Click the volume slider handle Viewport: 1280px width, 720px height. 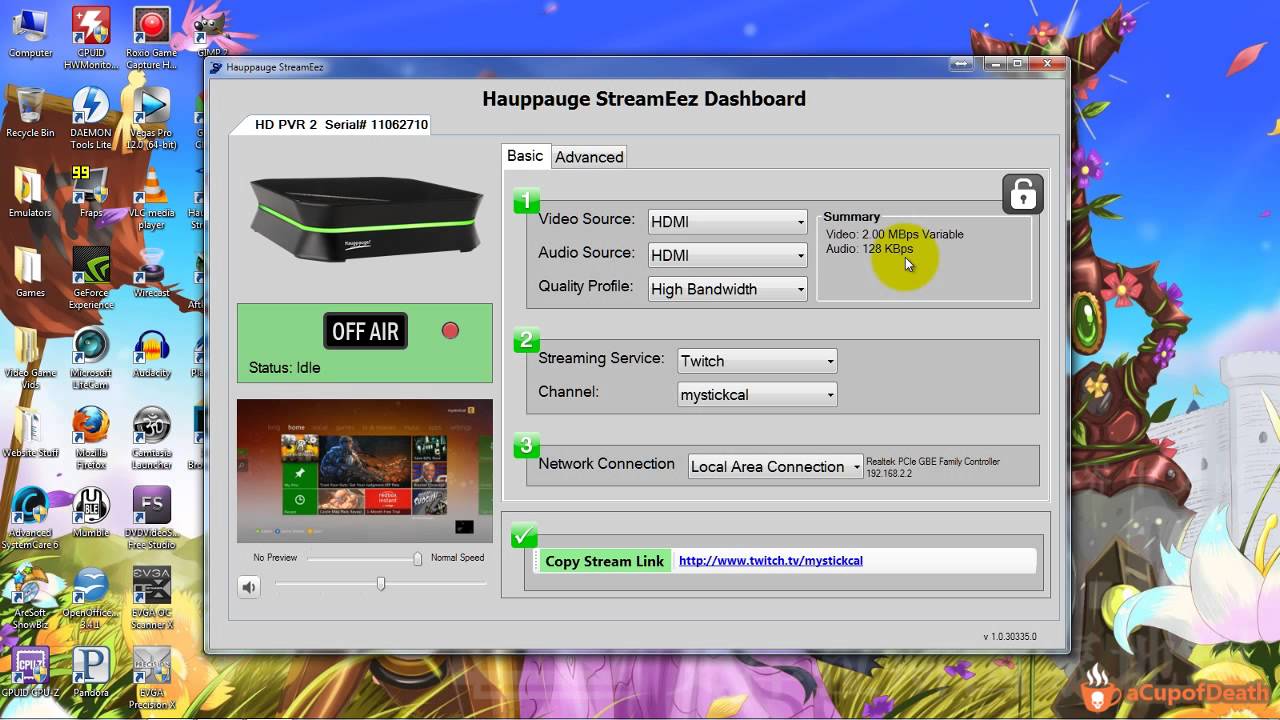[x=380, y=583]
